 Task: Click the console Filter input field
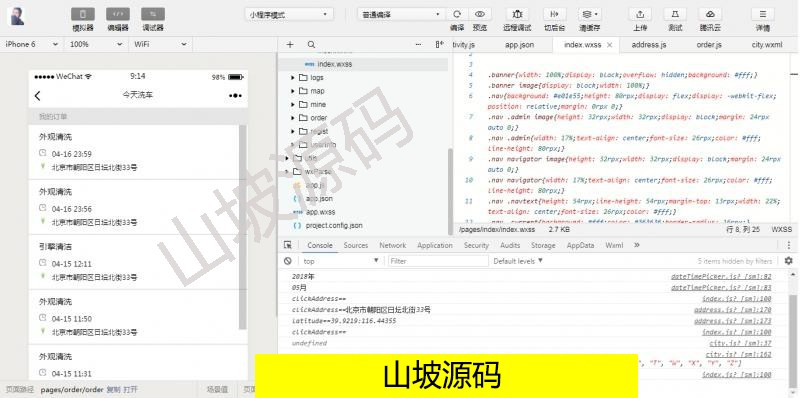pyautogui.click(x=438, y=261)
